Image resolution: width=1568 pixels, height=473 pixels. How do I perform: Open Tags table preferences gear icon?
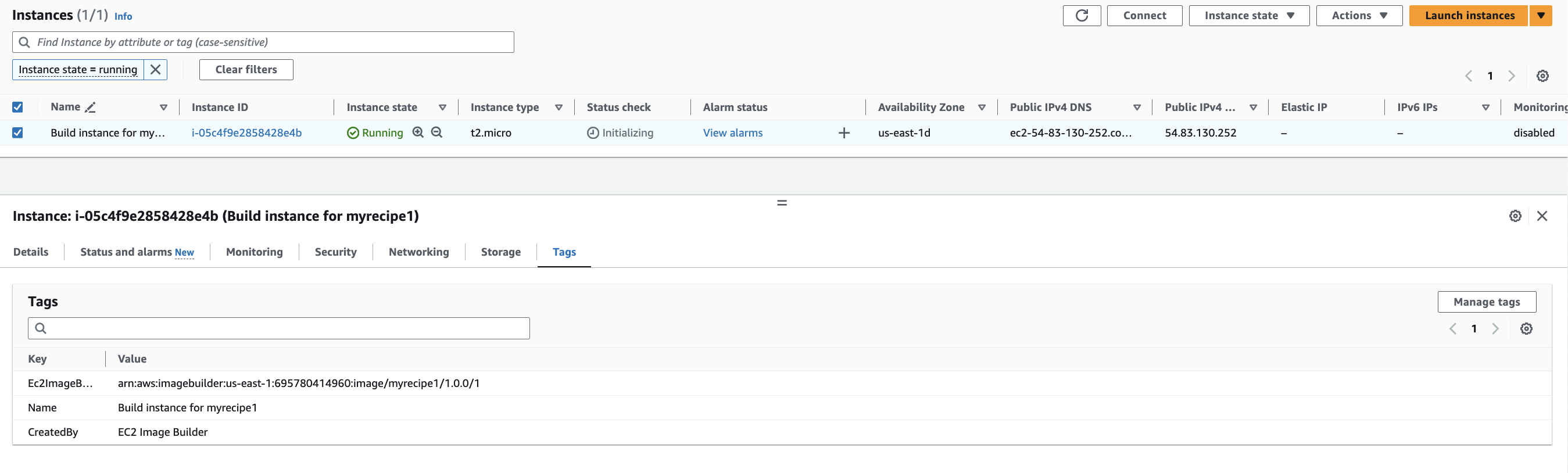1526,329
